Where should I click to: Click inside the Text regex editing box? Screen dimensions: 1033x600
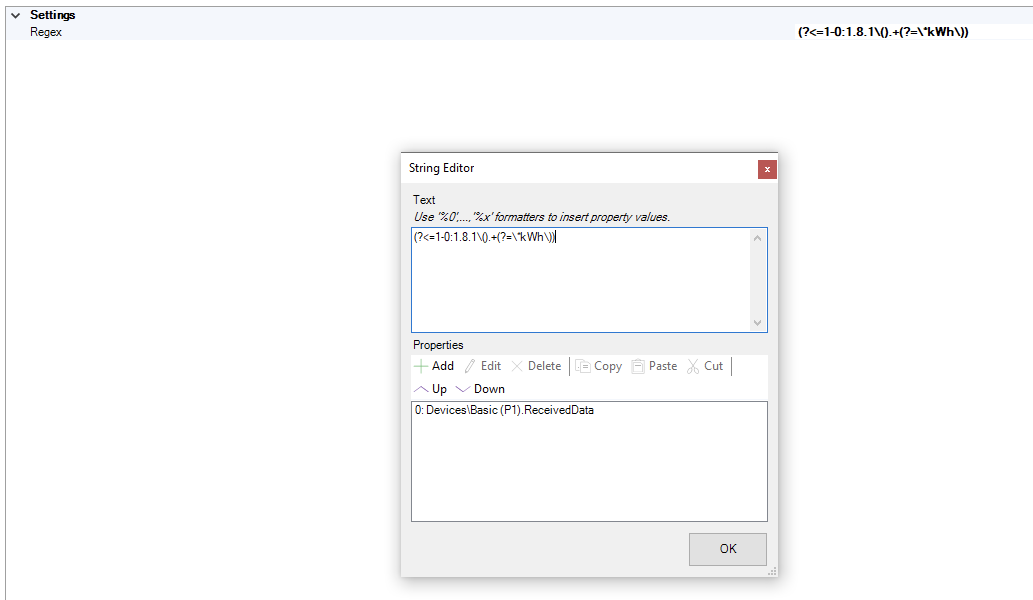pos(580,280)
